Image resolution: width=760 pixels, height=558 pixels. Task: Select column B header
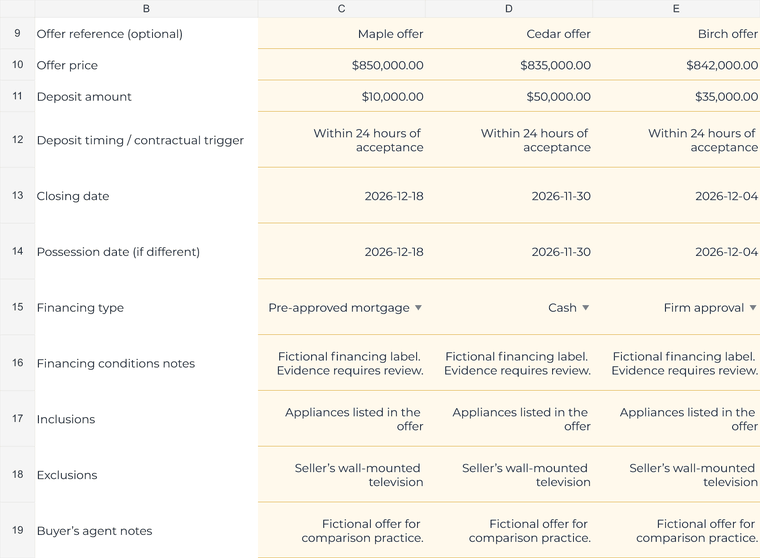[146, 9]
